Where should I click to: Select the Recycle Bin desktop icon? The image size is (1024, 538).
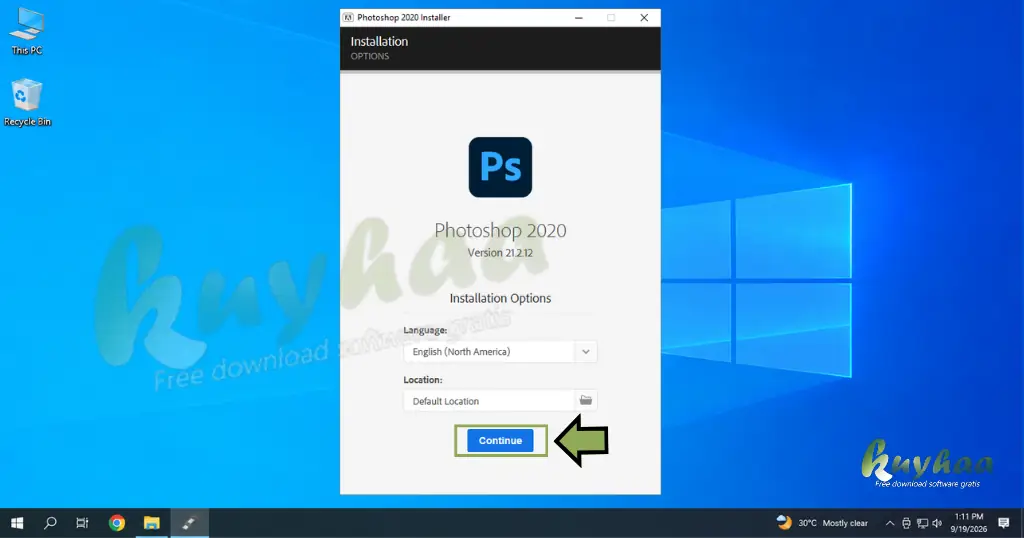coord(27,103)
